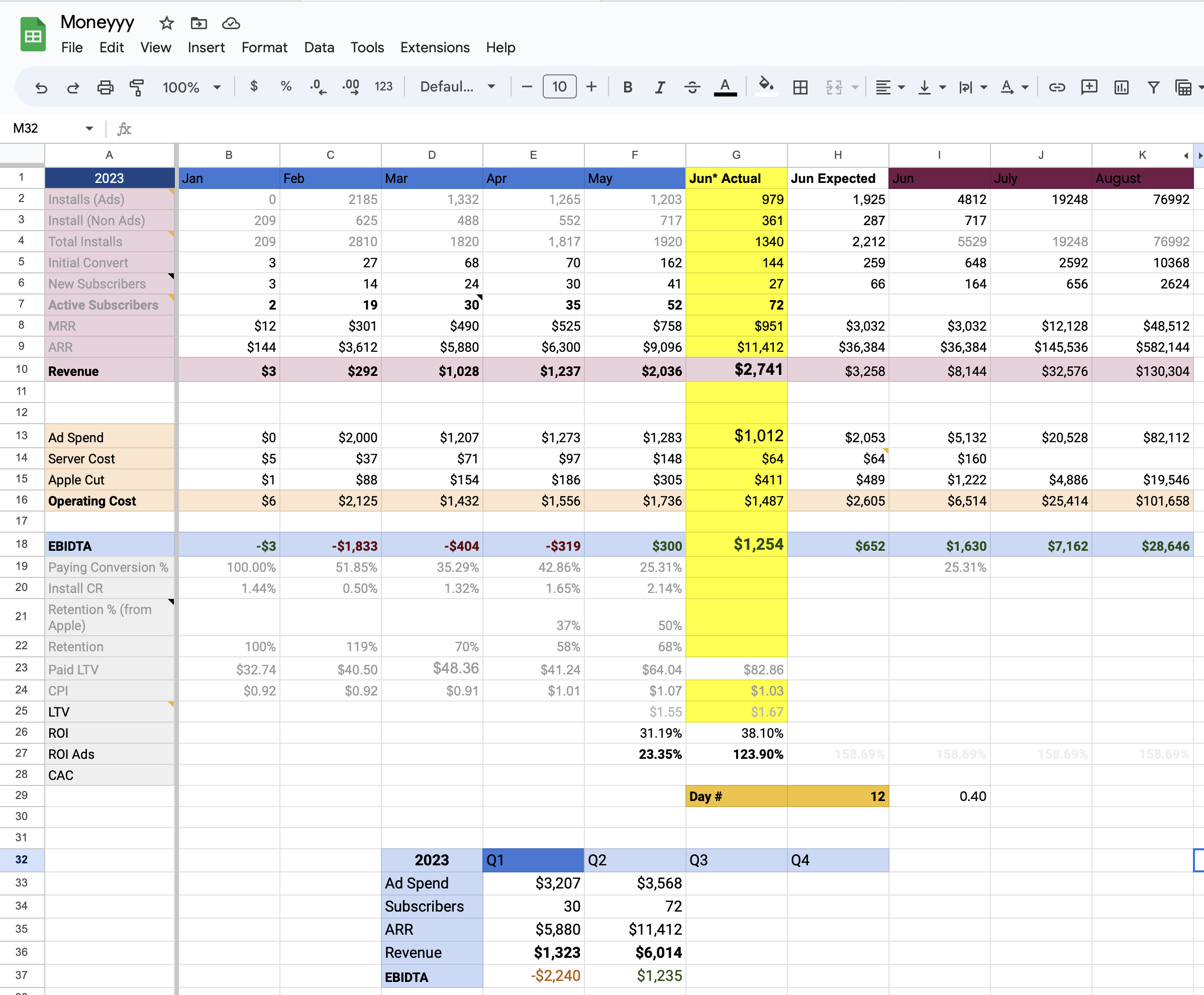Open the Extensions menu
This screenshot has height=995, width=1204.
click(x=434, y=48)
